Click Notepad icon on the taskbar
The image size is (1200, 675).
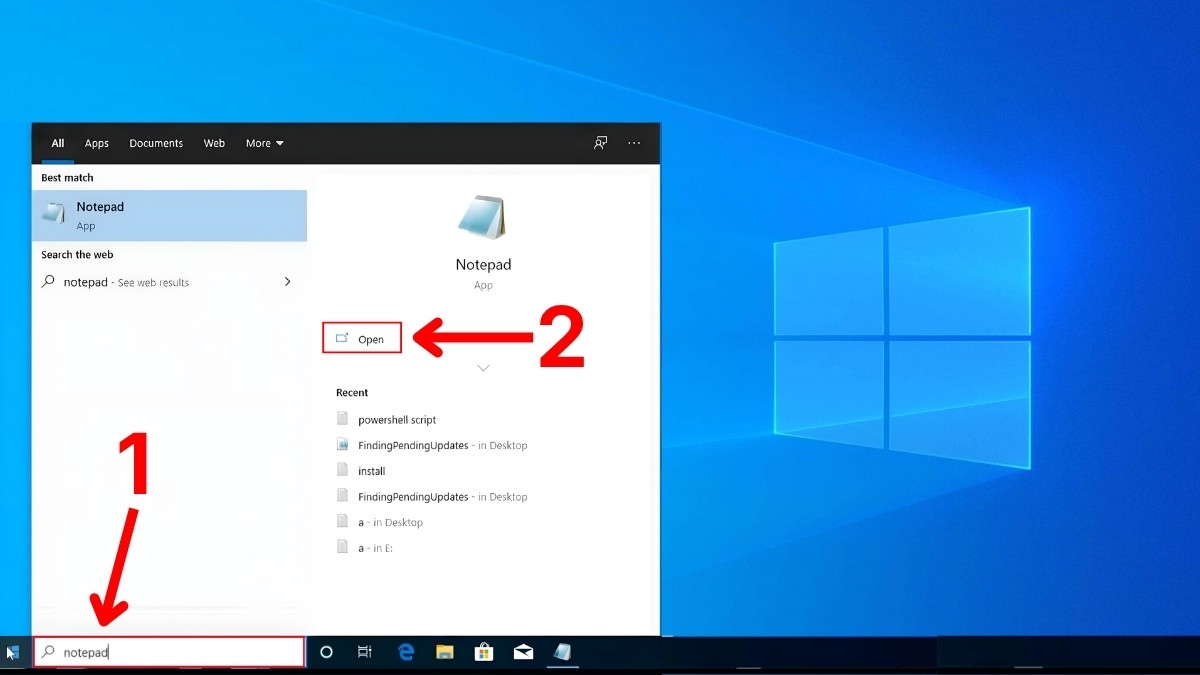pos(562,652)
